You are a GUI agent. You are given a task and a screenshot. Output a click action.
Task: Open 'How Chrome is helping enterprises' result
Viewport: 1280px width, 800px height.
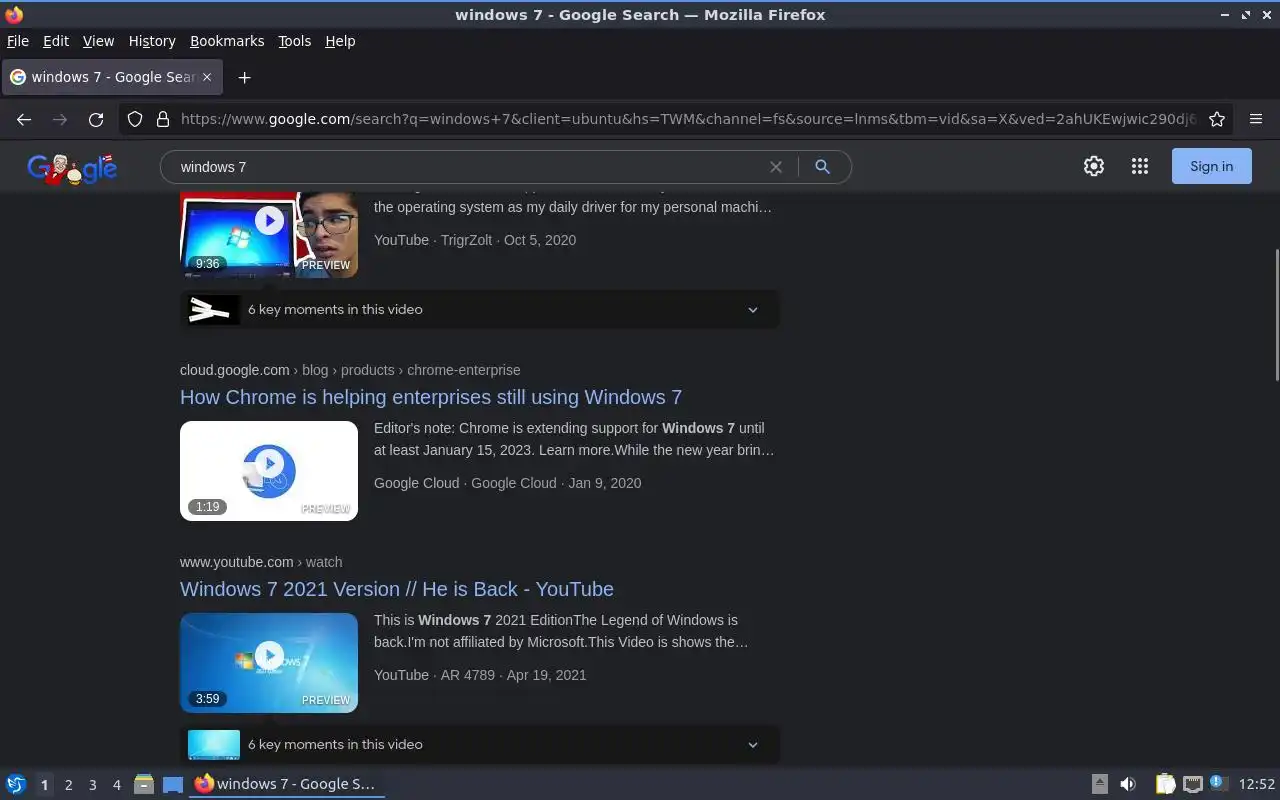click(x=431, y=397)
